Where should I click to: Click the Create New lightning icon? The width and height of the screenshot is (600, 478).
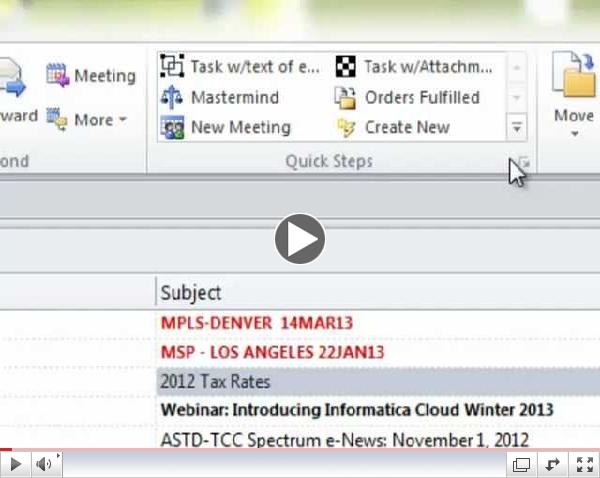pos(346,127)
